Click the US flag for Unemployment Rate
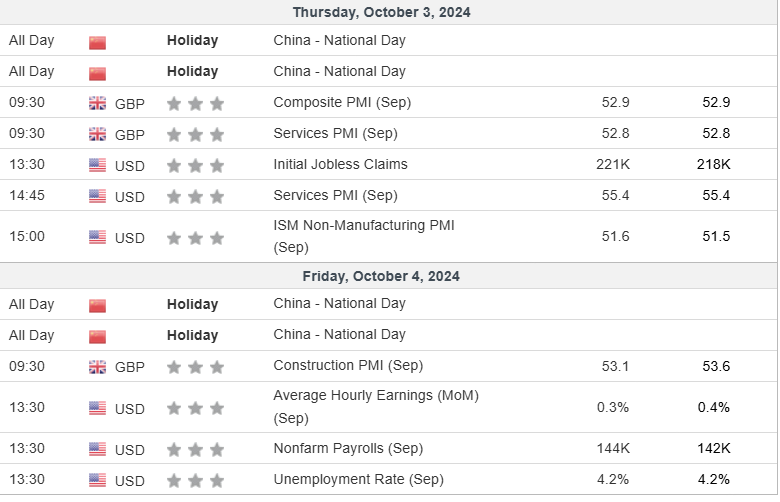Viewport: 780px width, 502px height. tap(97, 481)
